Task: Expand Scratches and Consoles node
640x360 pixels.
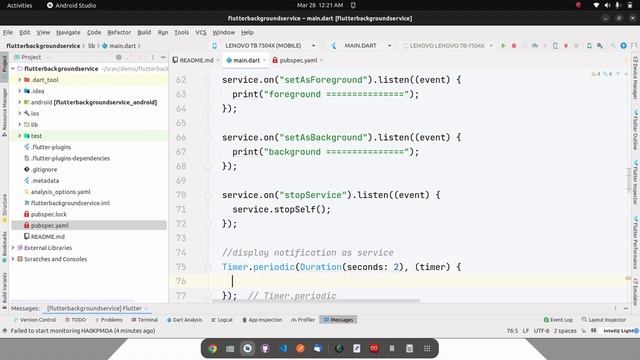Action: click(13, 259)
